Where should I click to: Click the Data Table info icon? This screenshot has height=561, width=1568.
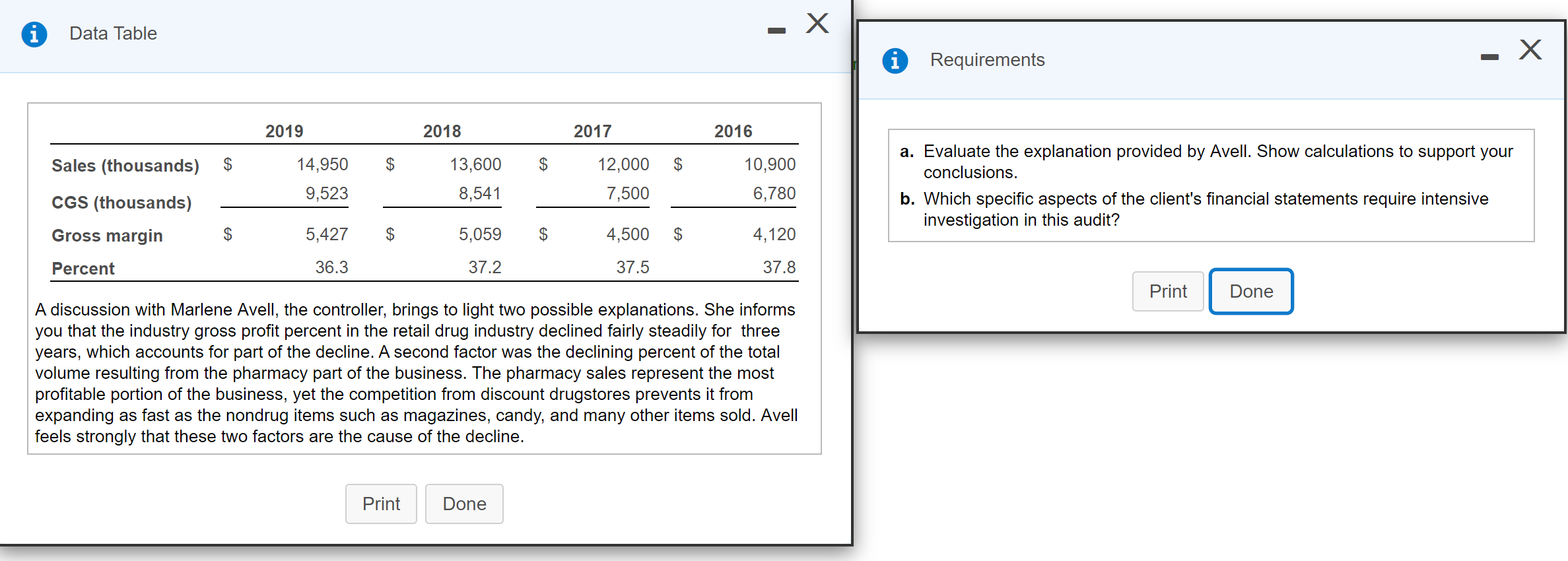pyautogui.click(x=34, y=34)
